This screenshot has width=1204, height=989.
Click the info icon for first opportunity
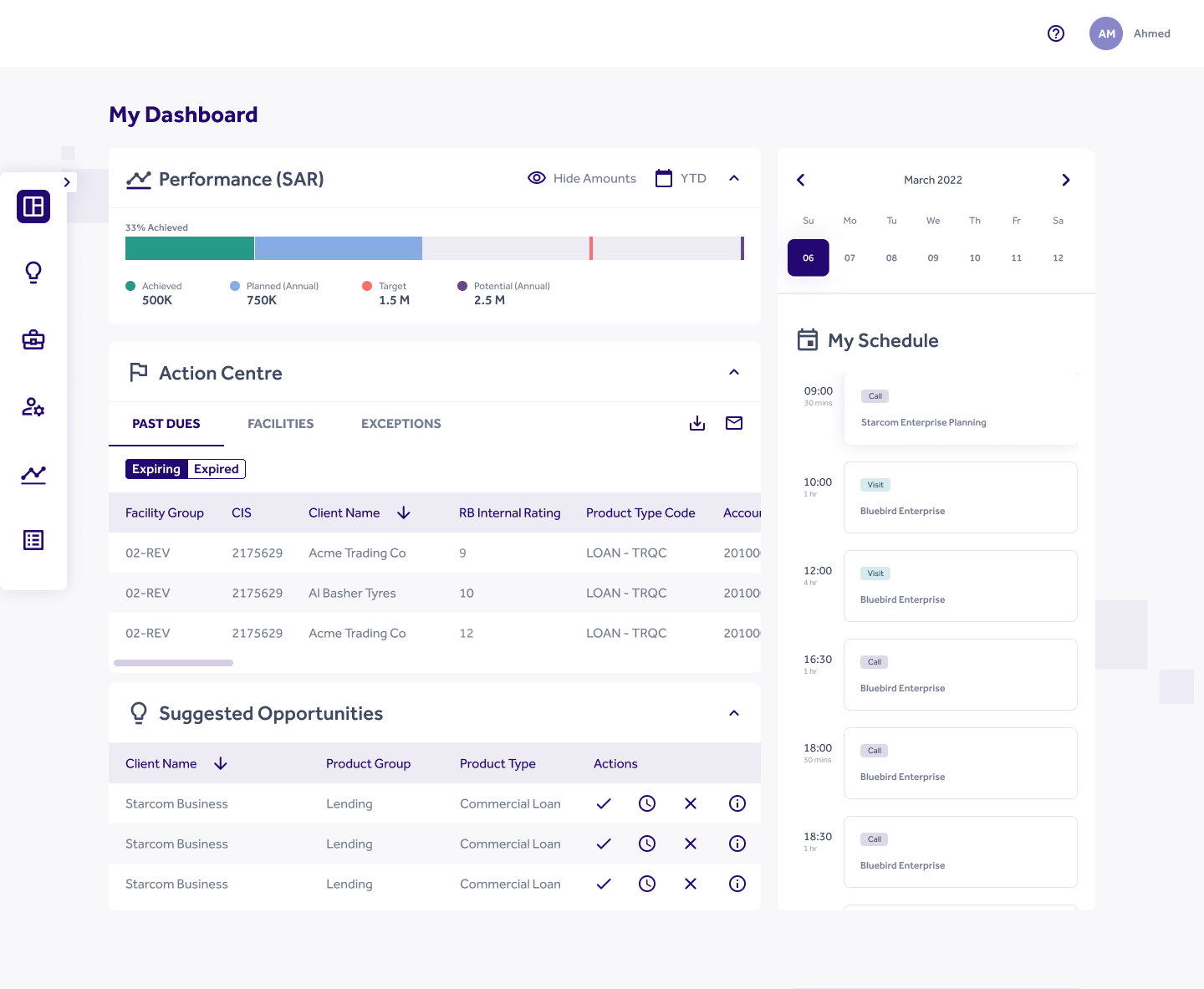tap(737, 803)
